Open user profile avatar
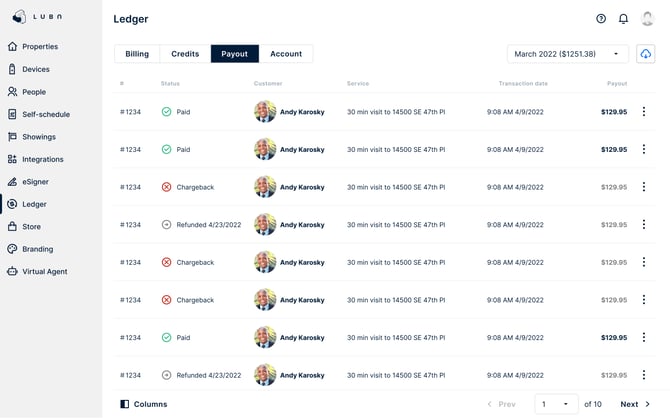The image size is (670, 418). 647,18
